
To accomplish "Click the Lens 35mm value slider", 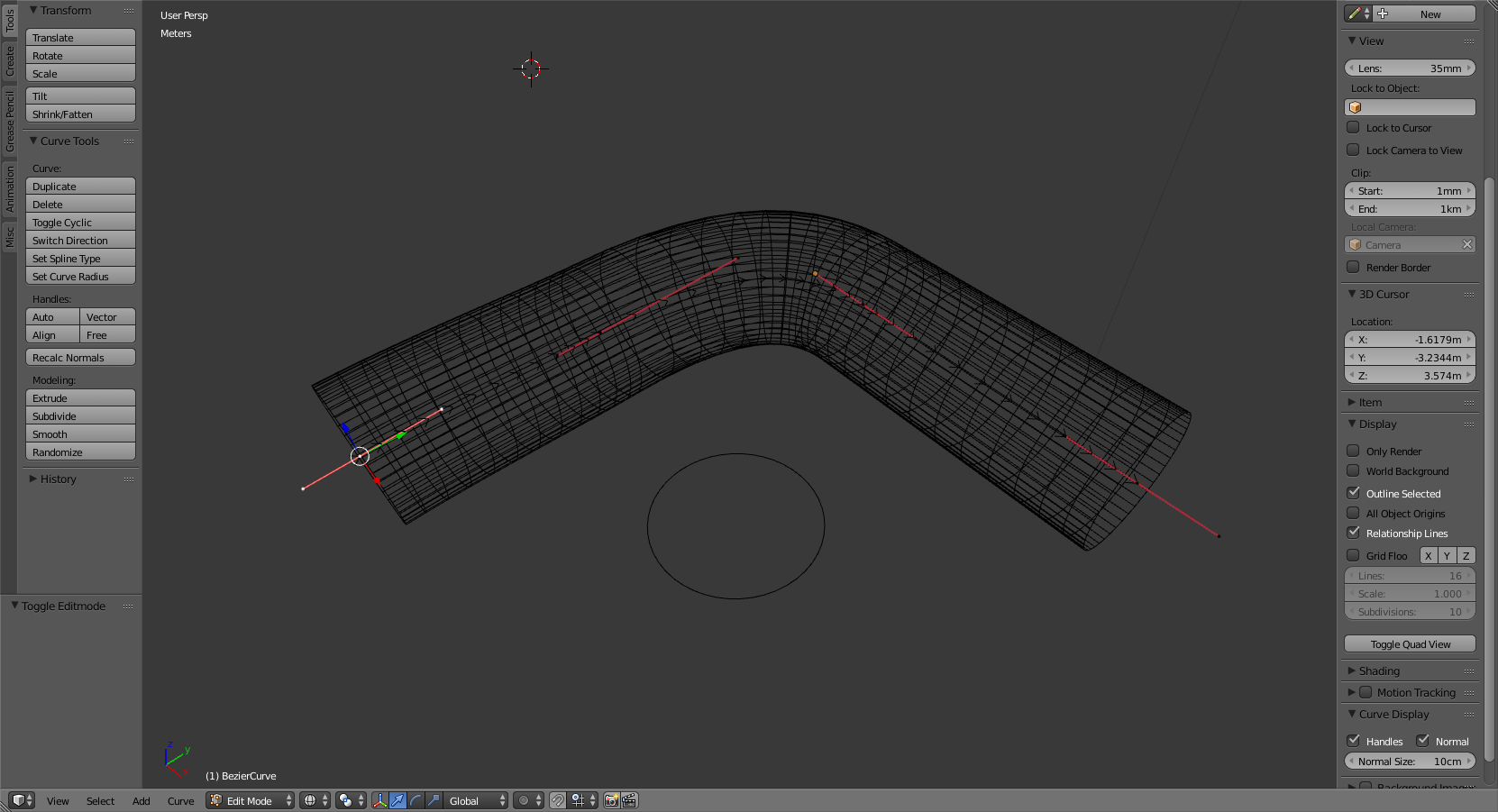I will point(1410,68).
